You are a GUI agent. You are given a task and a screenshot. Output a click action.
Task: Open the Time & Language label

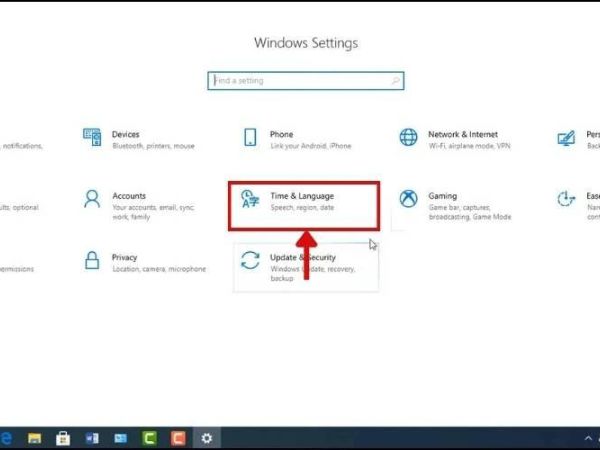302,196
